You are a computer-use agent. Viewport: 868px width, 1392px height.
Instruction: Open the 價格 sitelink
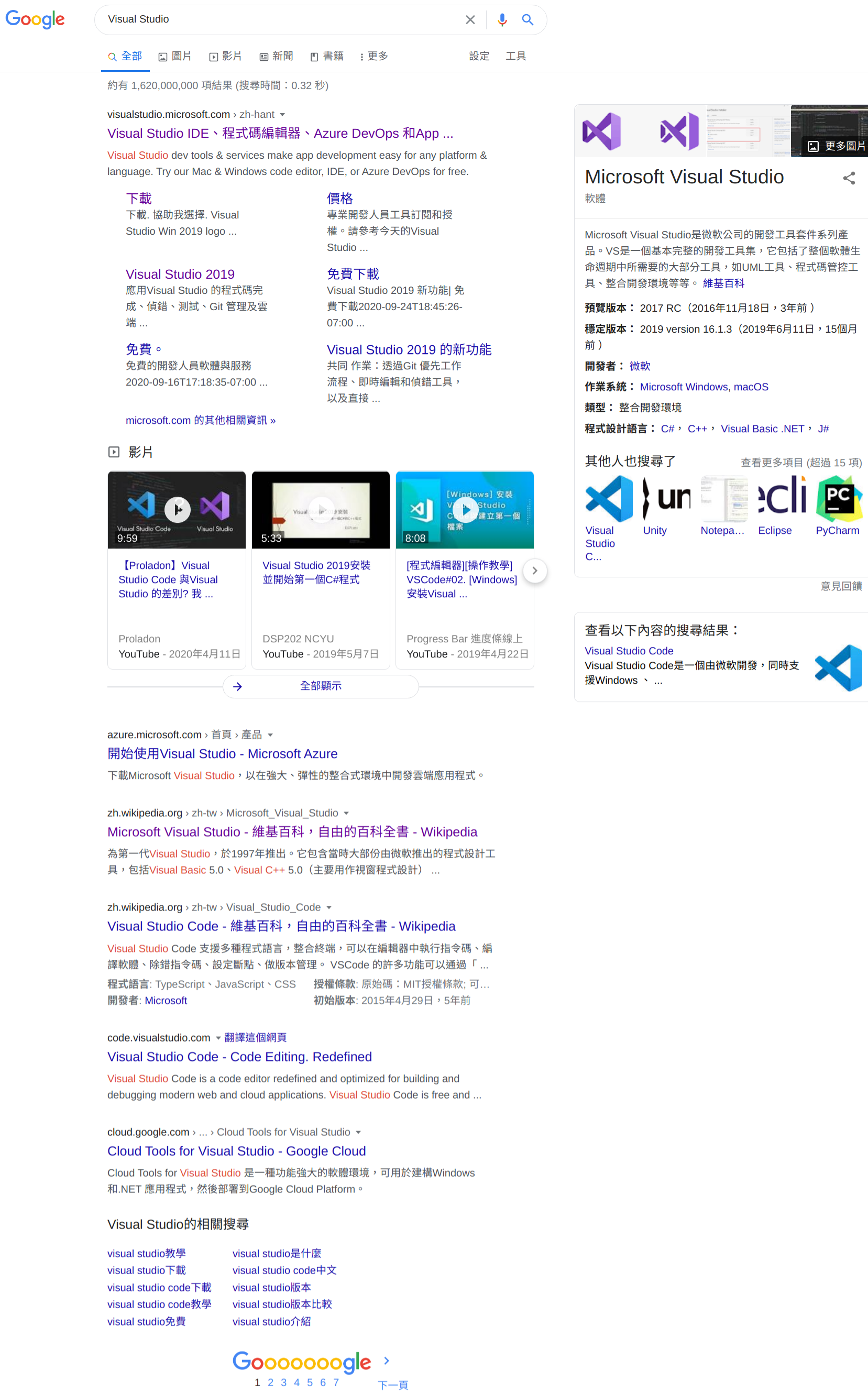pos(340,199)
